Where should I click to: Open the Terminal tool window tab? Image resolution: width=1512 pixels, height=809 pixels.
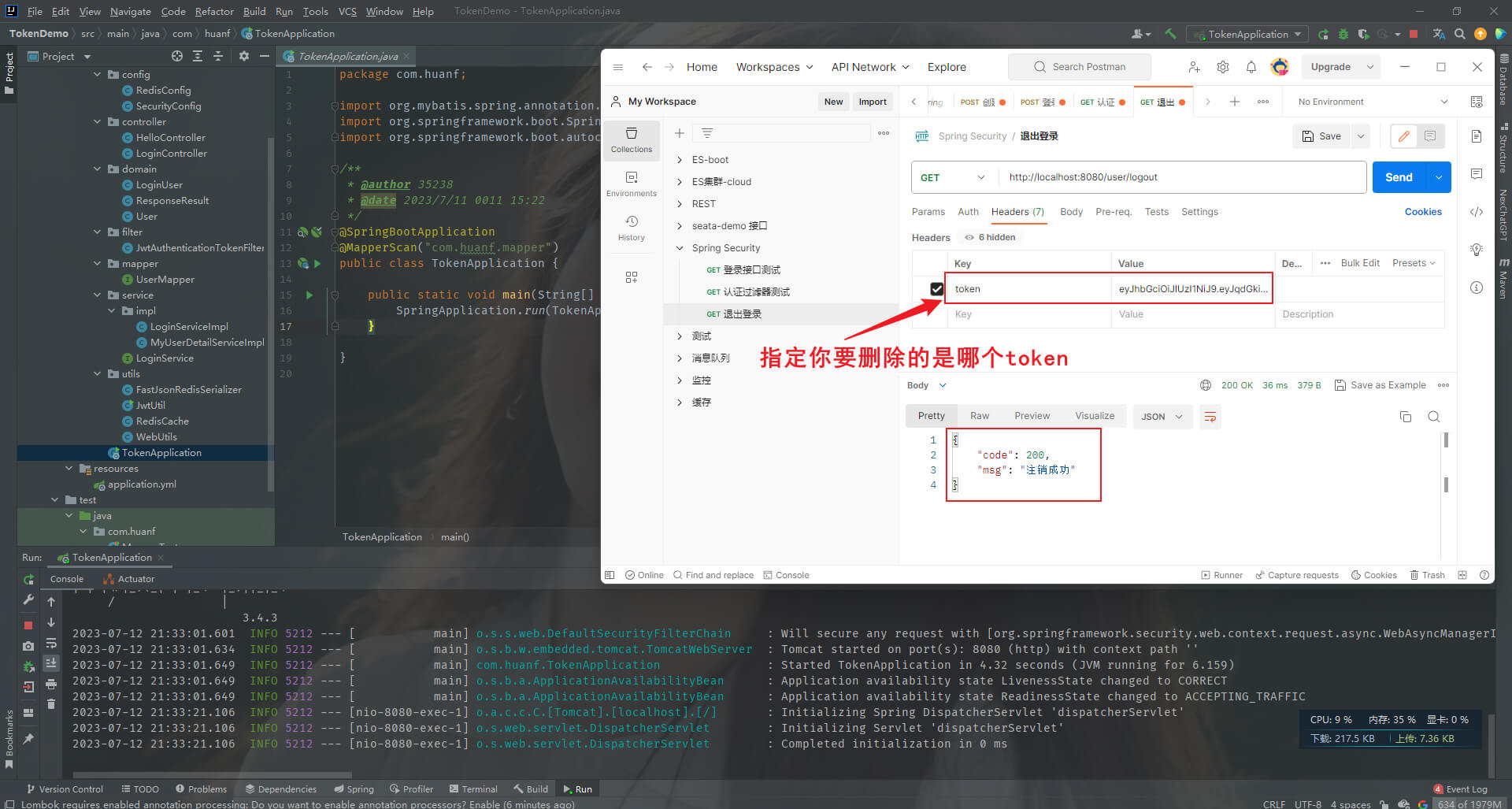473,789
